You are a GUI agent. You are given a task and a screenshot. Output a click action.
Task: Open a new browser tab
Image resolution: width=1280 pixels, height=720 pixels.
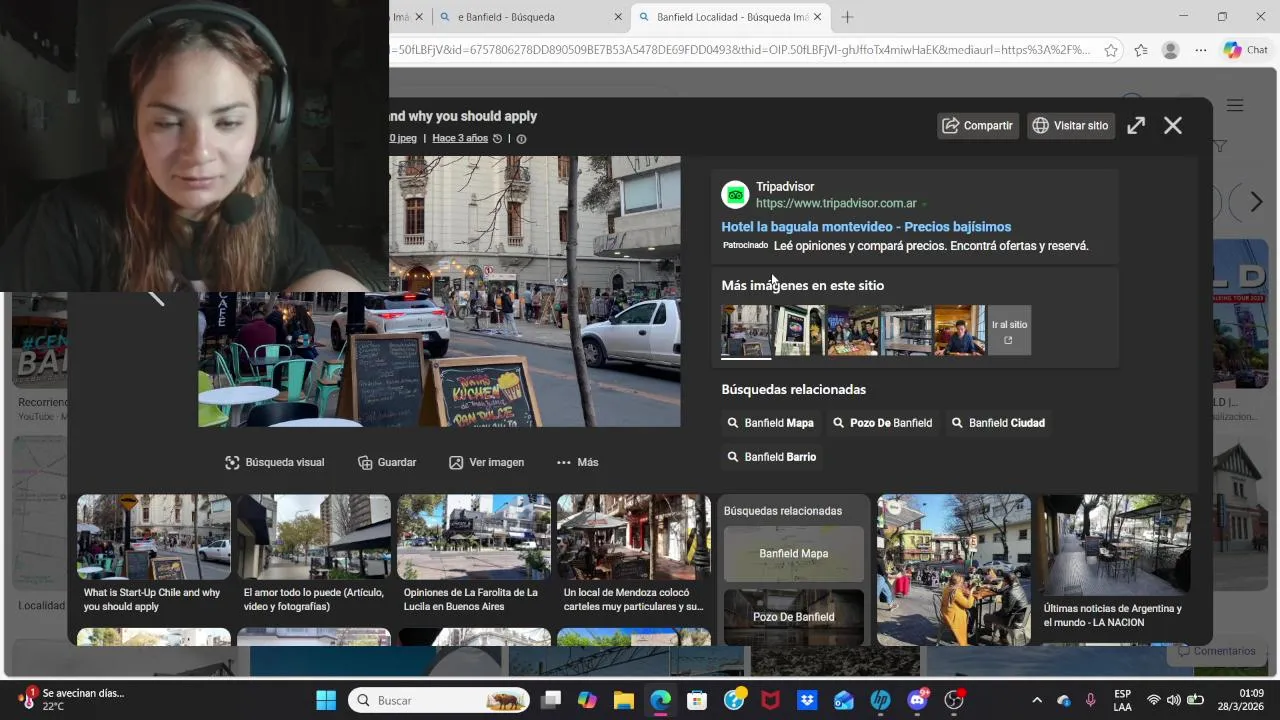(x=847, y=17)
